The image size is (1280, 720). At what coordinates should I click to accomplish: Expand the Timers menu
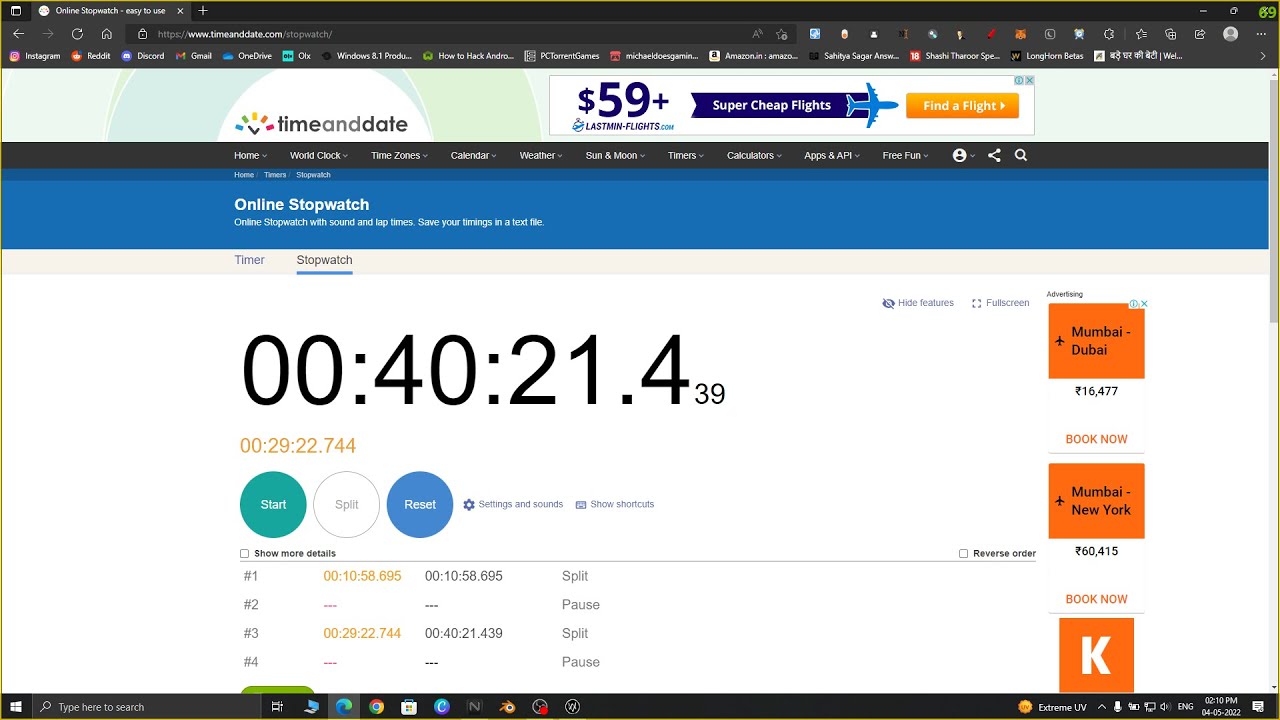pyautogui.click(x=686, y=156)
